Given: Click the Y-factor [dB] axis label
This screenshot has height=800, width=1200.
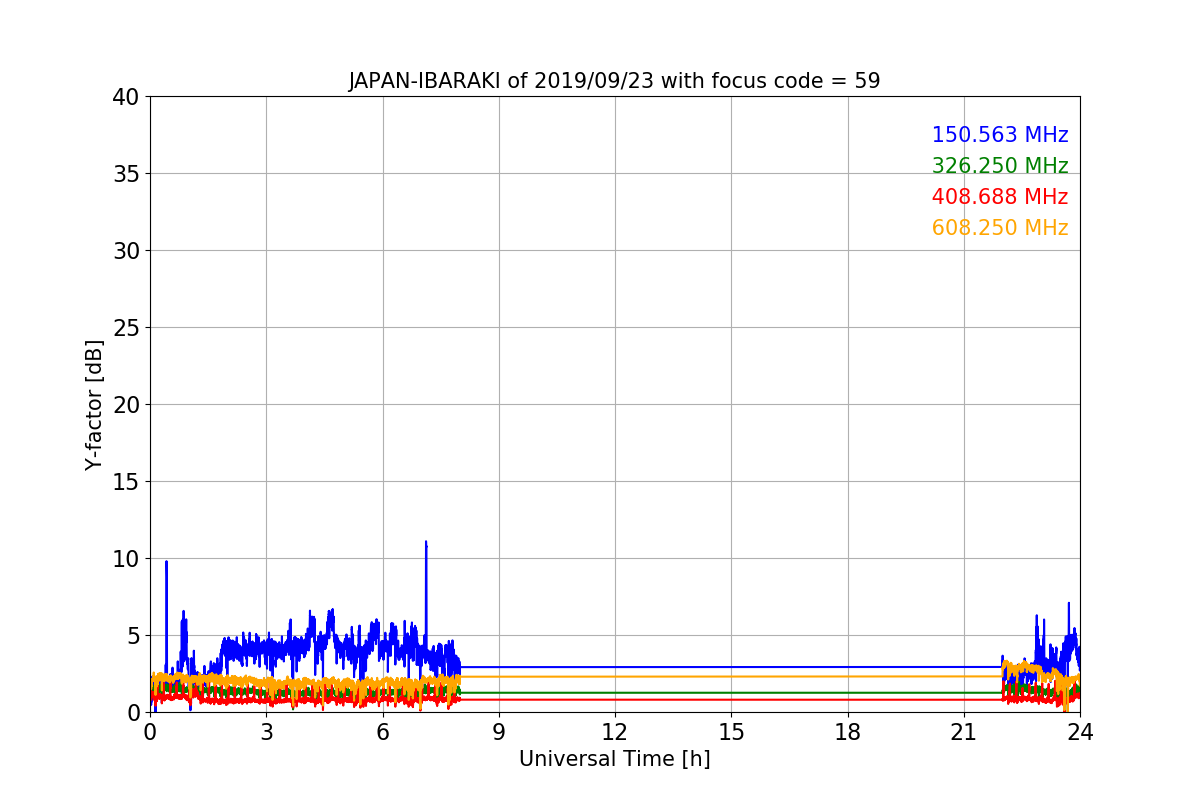Looking at the screenshot, I should tap(94, 405).
